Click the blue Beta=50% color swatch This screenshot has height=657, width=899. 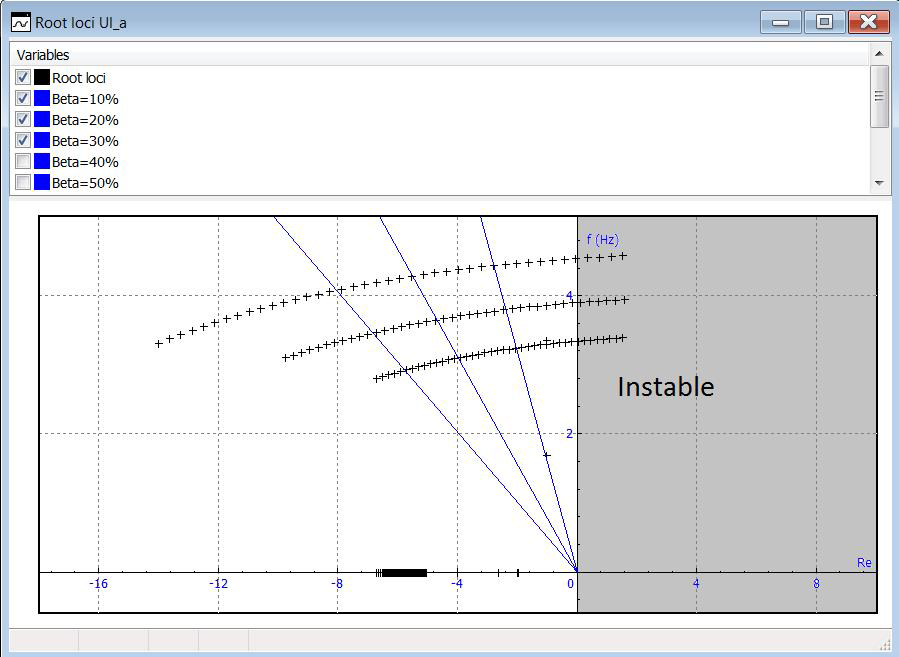click(42, 182)
